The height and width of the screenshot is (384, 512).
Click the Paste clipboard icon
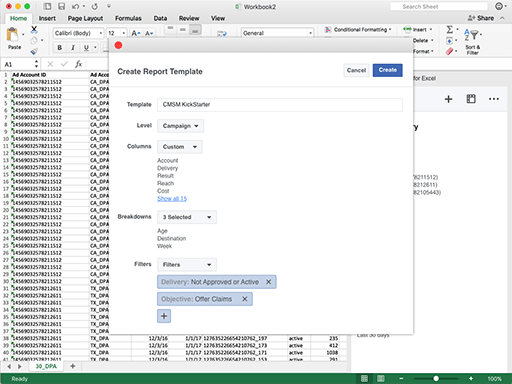(13, 35)
